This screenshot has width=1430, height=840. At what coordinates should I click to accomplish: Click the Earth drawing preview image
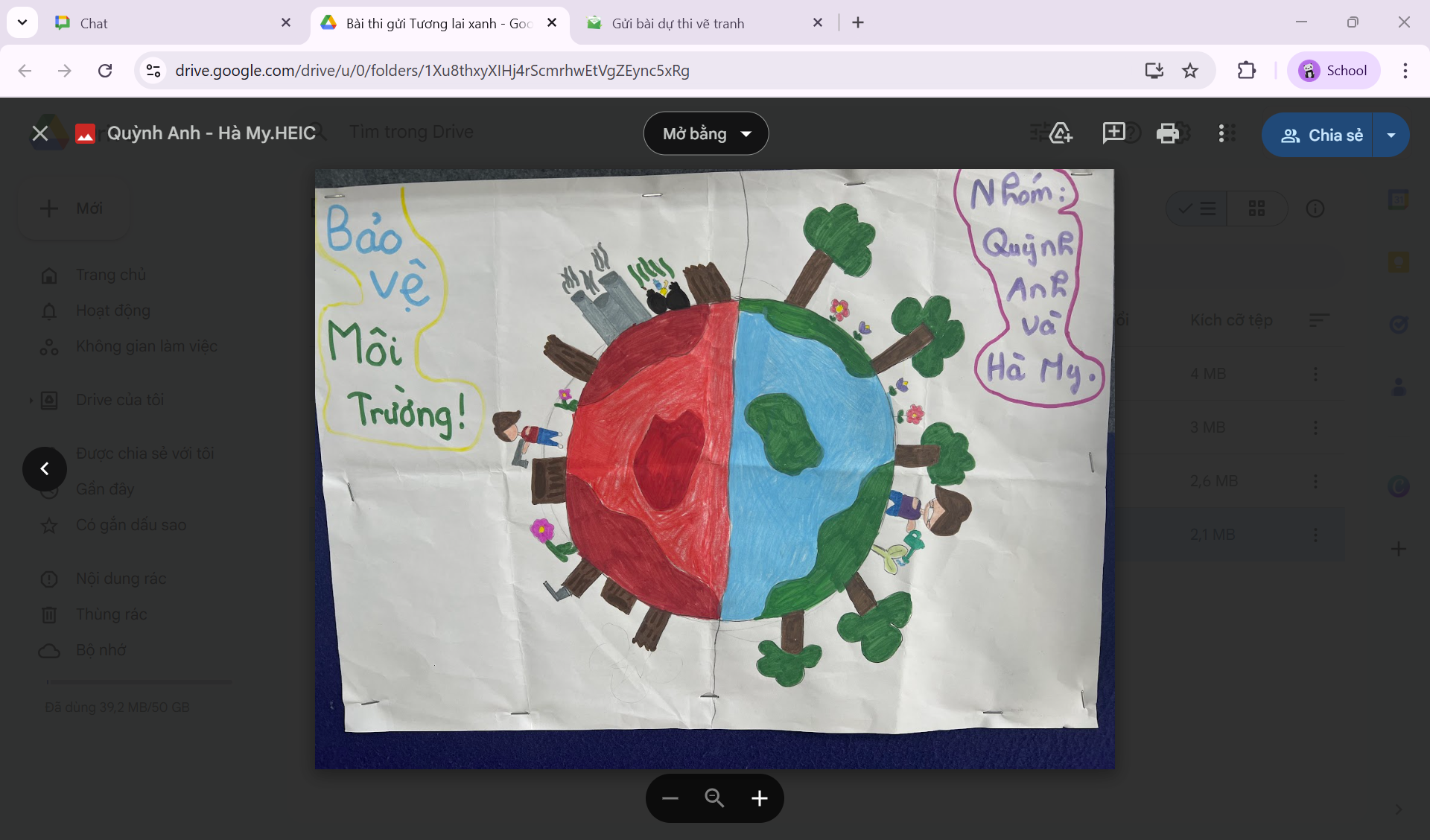[715, 469]
